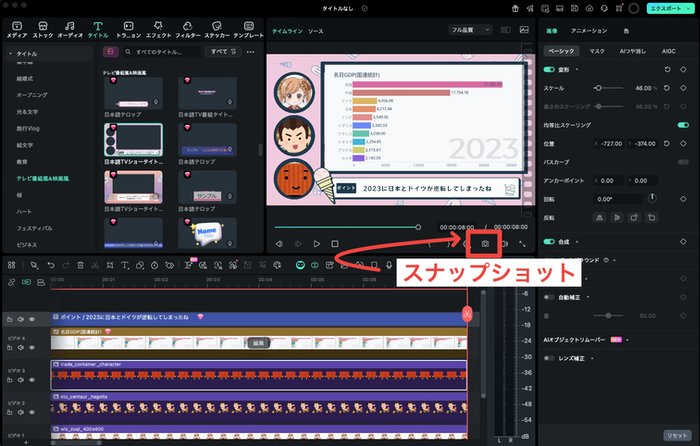Image resolution: width=700 pixels, height=446 pixels.
Task: Click the Export (エクスポート) button
Action: [666, 8]
